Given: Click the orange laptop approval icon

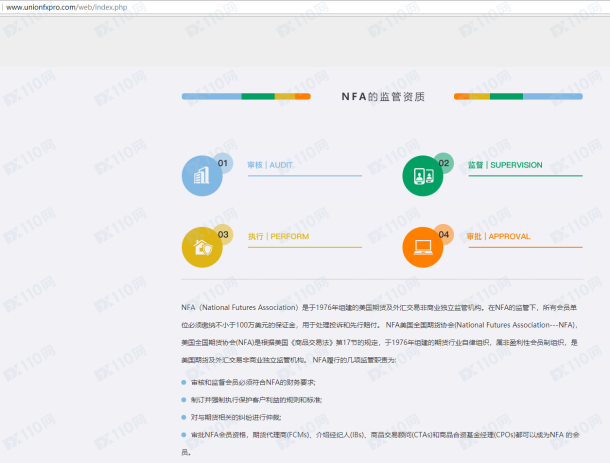Looking at the screenshot, I should point(423,247).
